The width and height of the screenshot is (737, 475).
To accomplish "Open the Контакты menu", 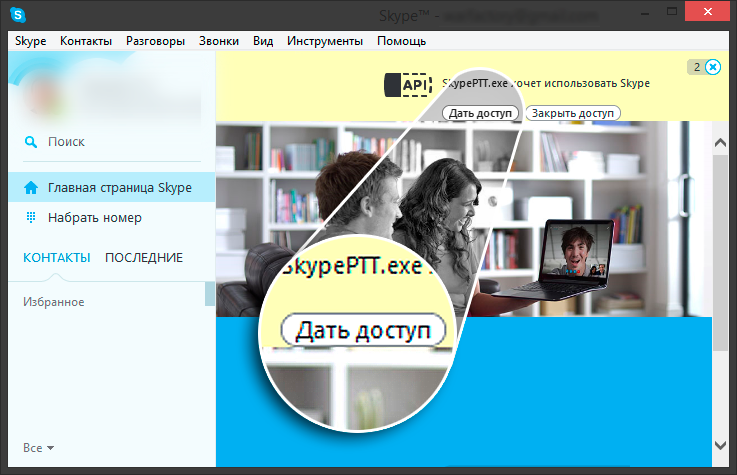I will coord(86,41).
